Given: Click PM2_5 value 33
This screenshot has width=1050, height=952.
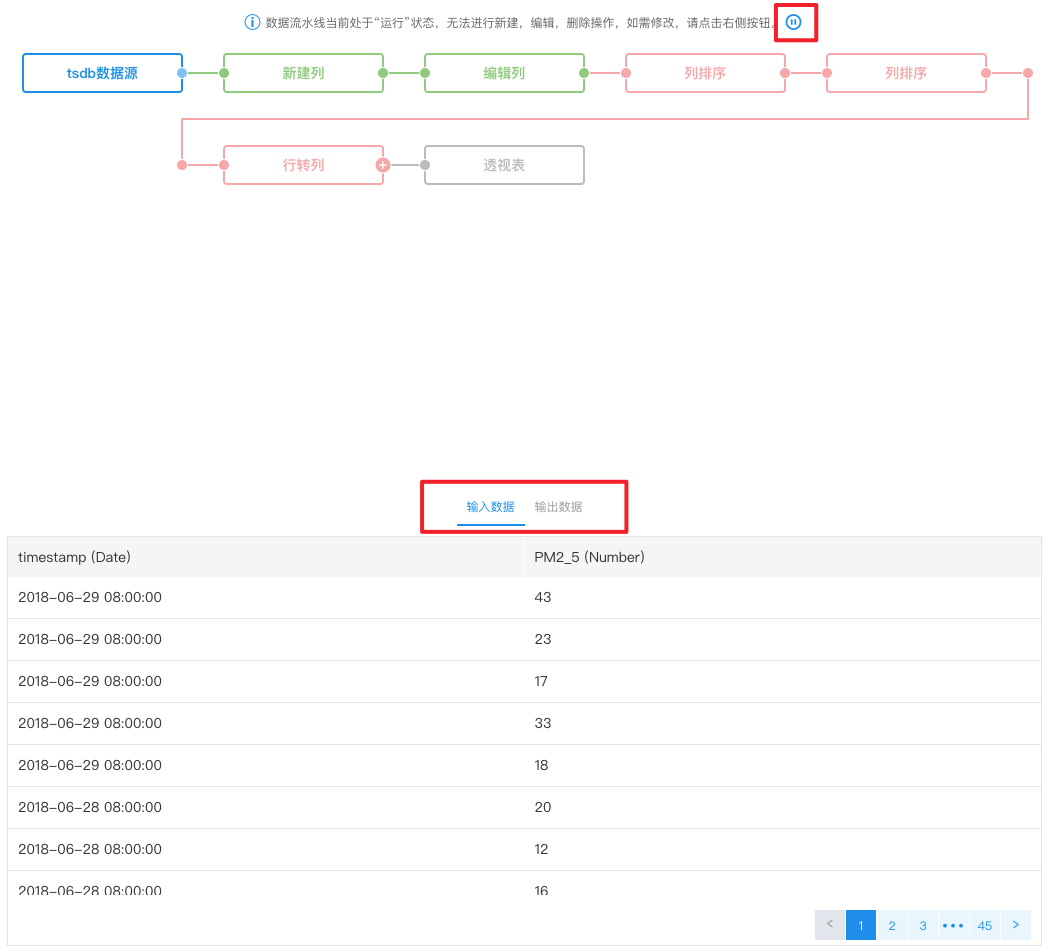Looking at the screenshot, I should (542, 723).
